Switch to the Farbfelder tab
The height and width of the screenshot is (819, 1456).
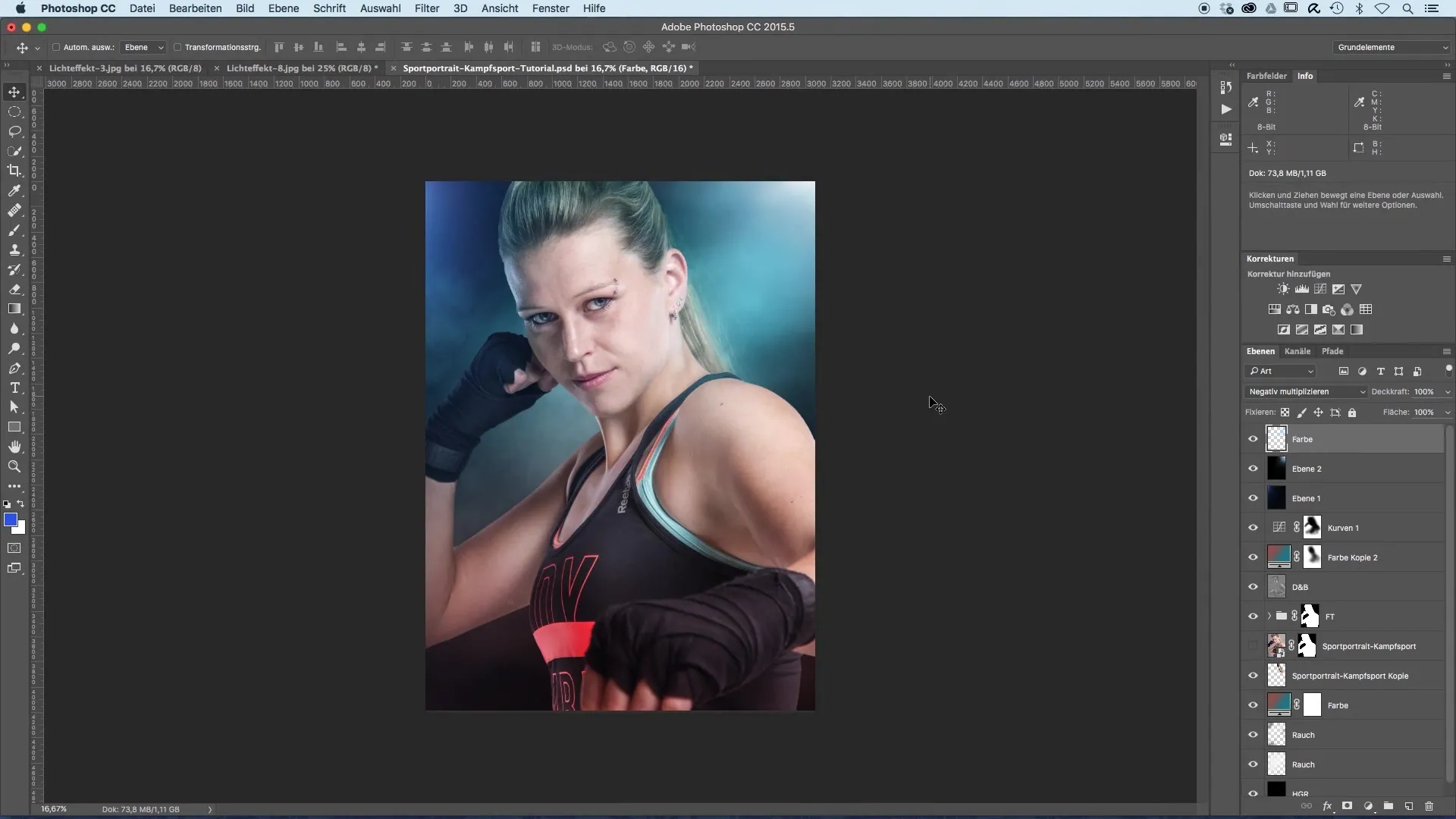pyautogui.click(x=1266, y=76)
